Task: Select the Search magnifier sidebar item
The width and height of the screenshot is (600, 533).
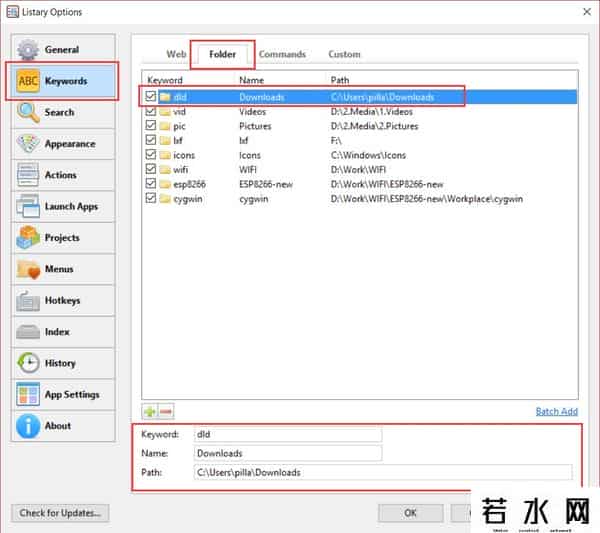Action: click(x=59, y=112)
